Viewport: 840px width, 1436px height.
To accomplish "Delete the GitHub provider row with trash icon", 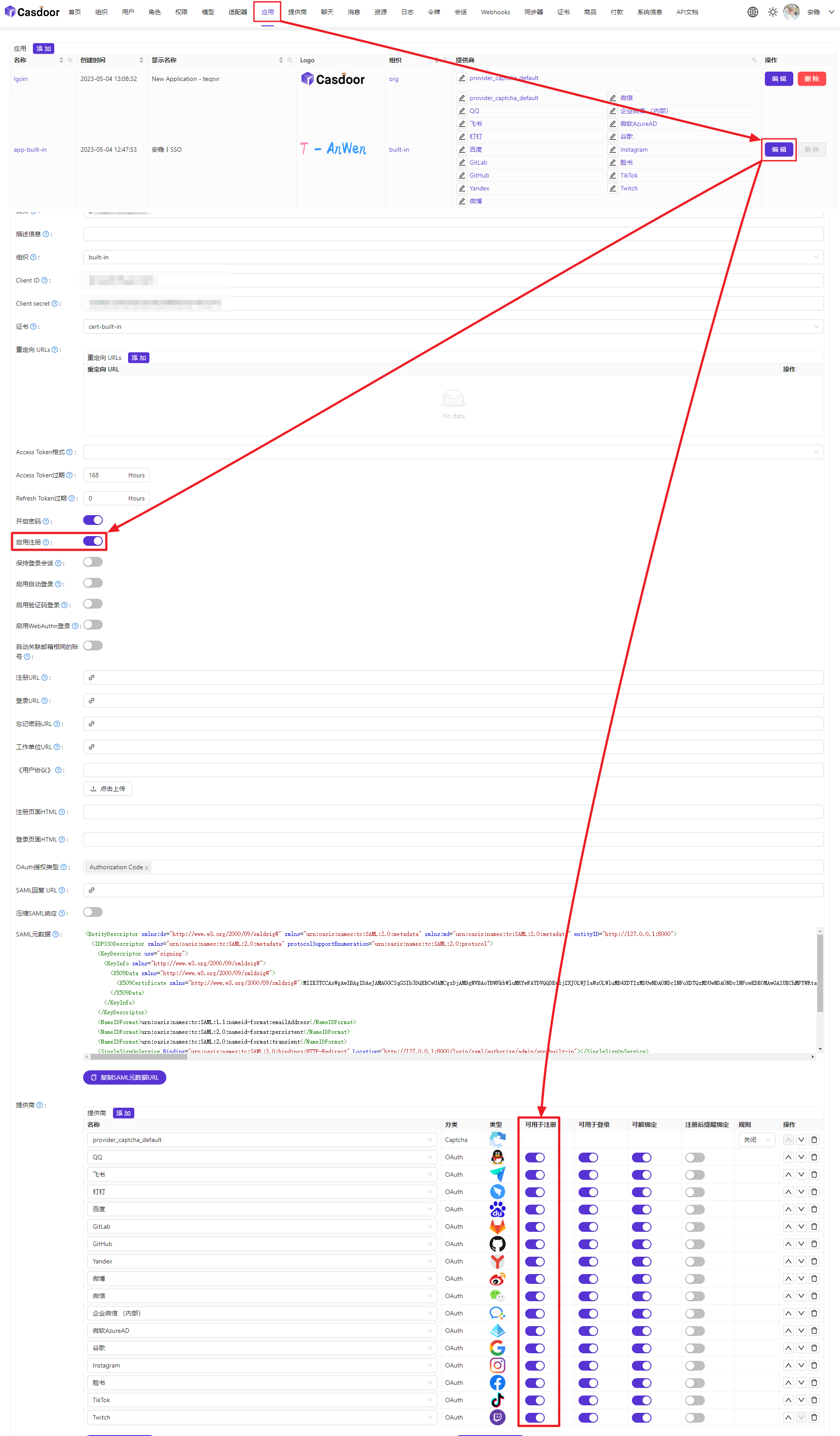I will coord(814,1244).
